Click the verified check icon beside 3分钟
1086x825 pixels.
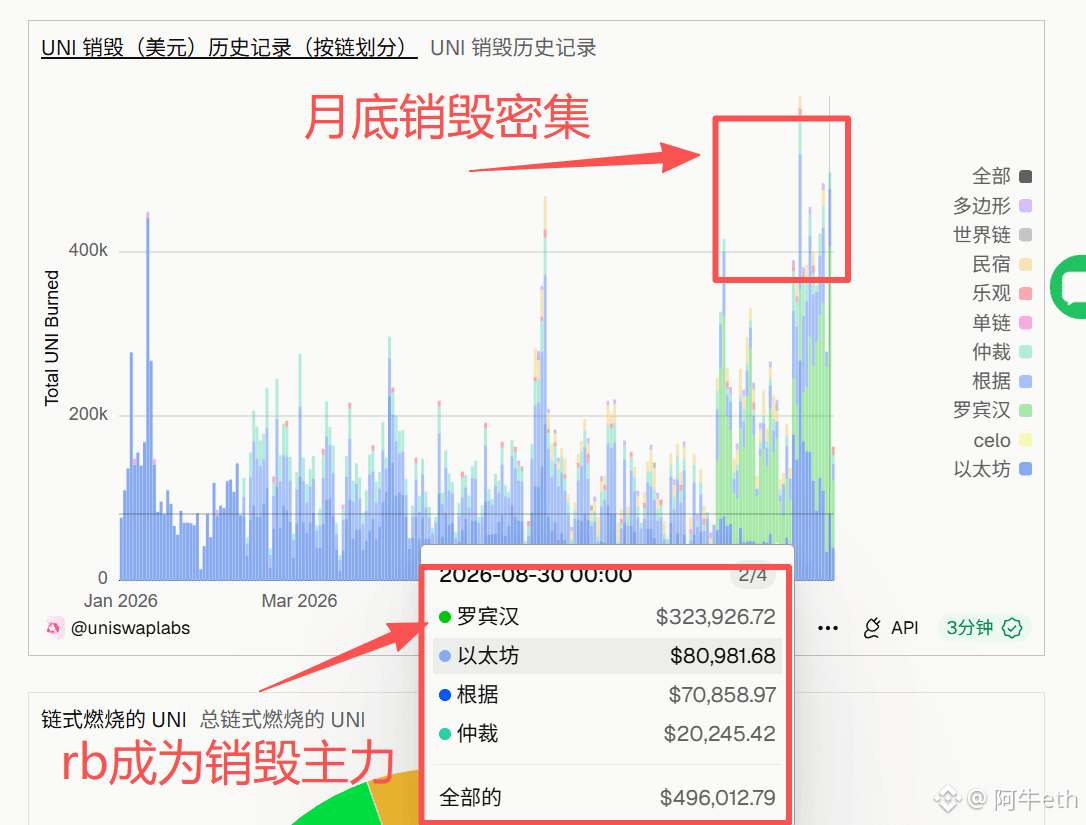1012,628
